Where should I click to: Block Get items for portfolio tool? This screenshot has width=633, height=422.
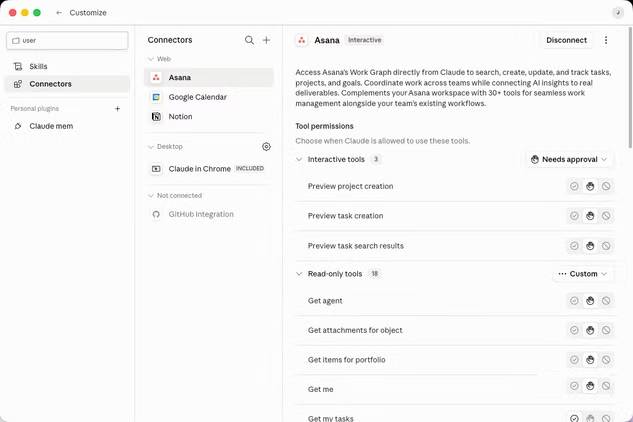[606, 359]
